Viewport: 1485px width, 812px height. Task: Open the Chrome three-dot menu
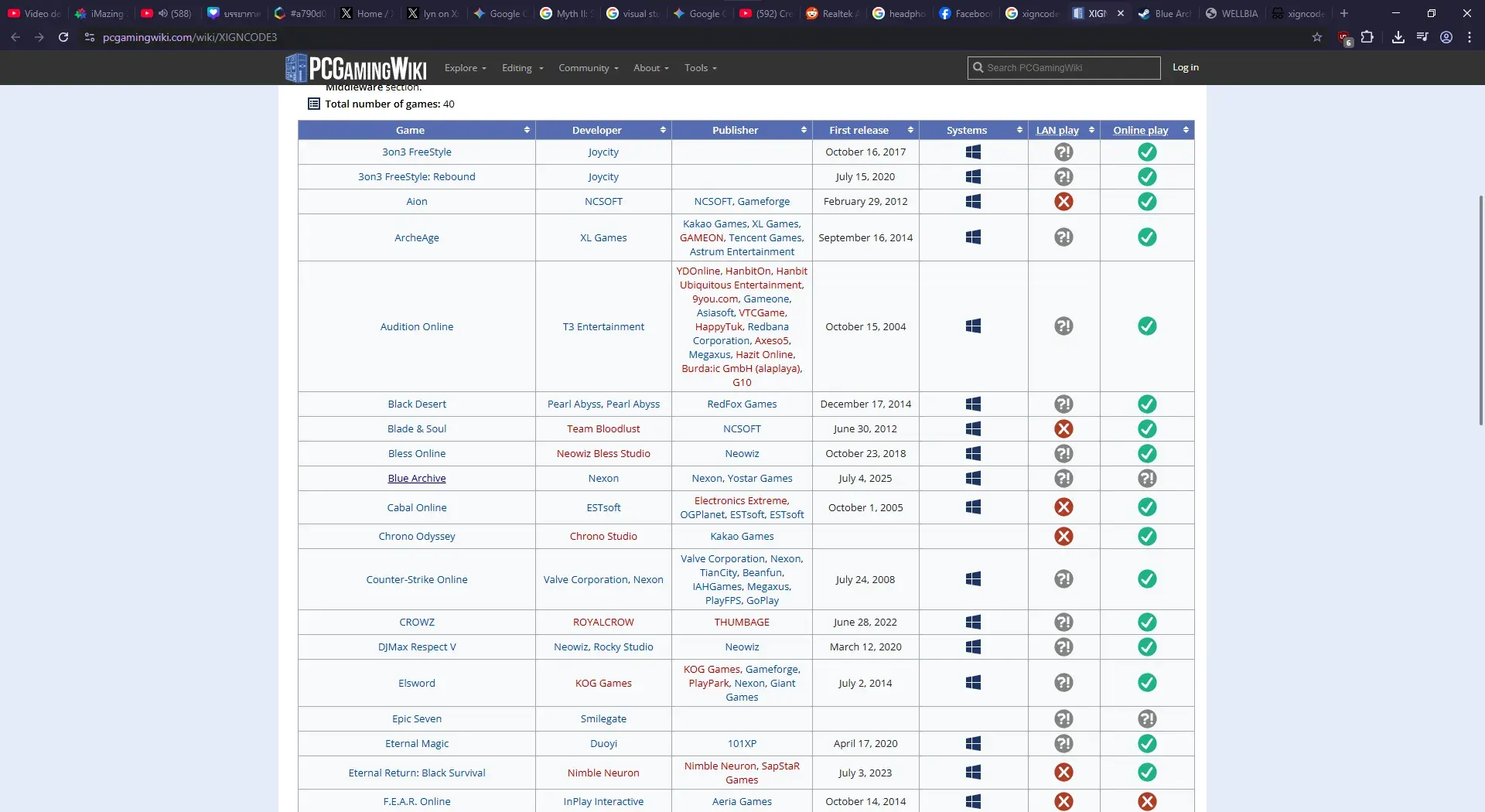[x=1470, y=37]
